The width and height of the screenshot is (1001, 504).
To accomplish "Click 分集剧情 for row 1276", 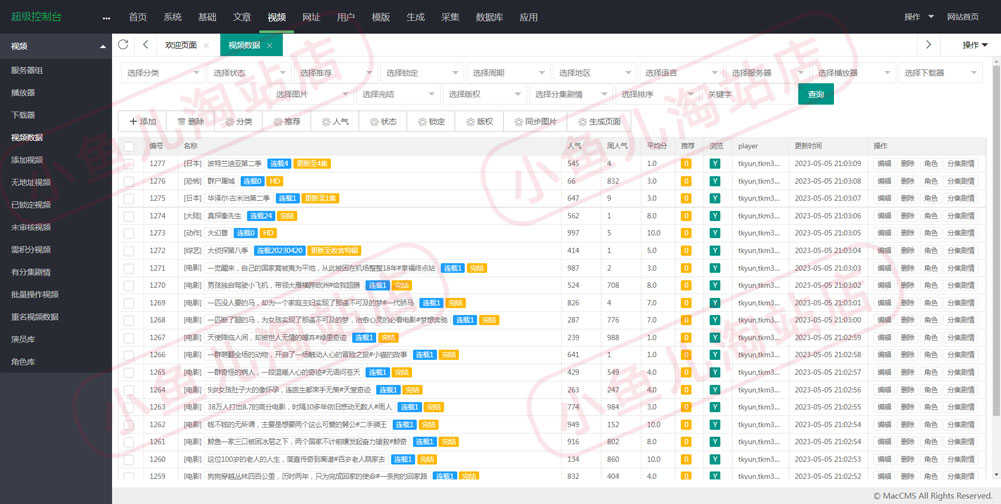I will pos(960,181).
